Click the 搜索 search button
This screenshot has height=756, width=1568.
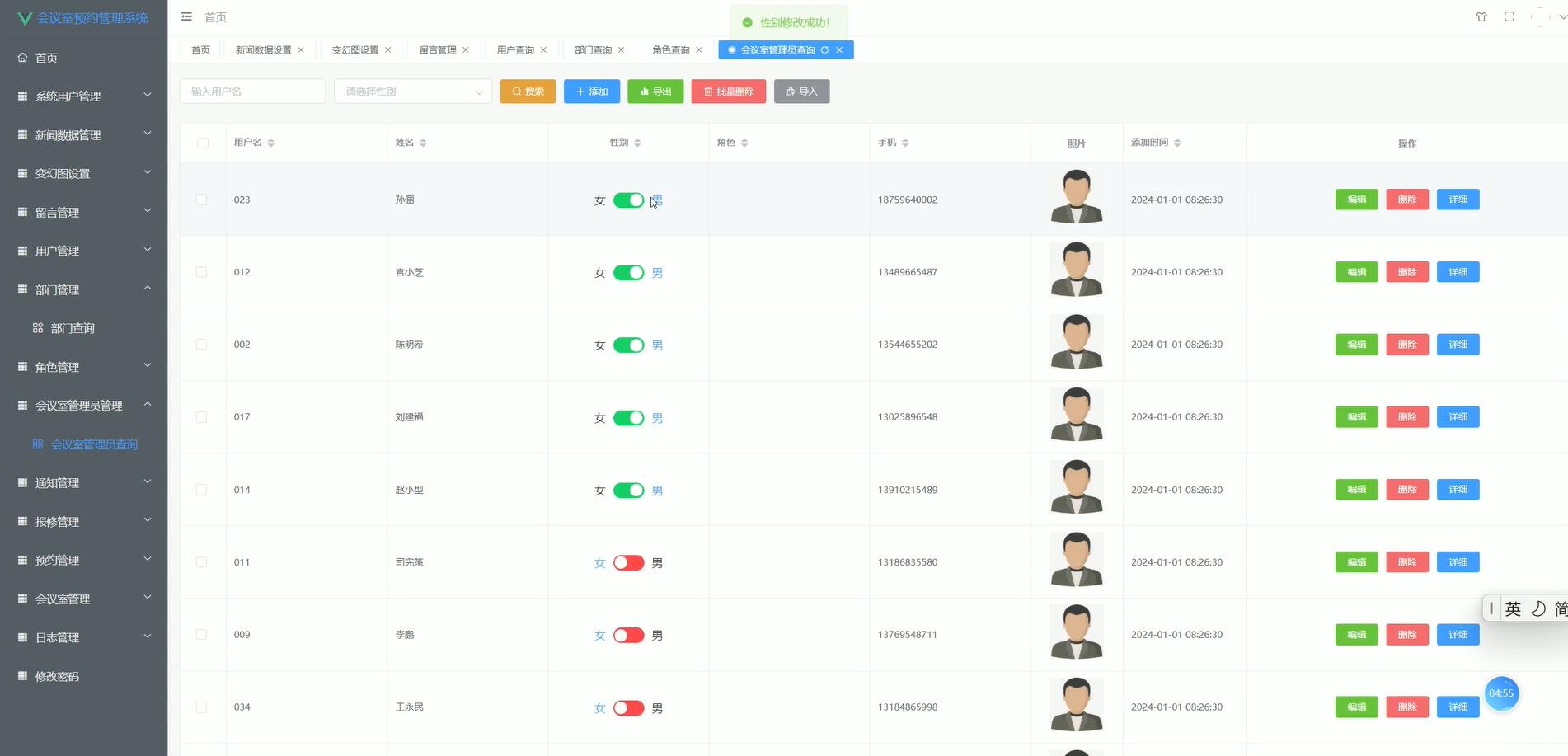528,92
